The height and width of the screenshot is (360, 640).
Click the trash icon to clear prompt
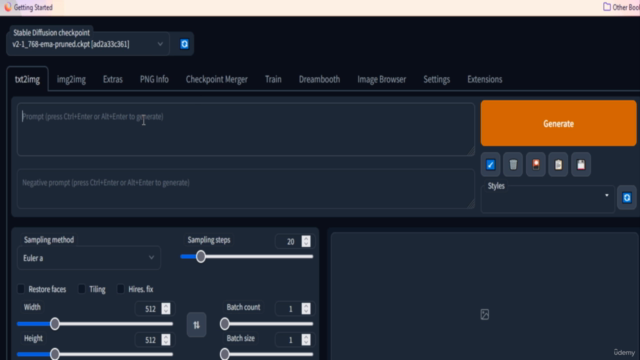pos(513,164)
